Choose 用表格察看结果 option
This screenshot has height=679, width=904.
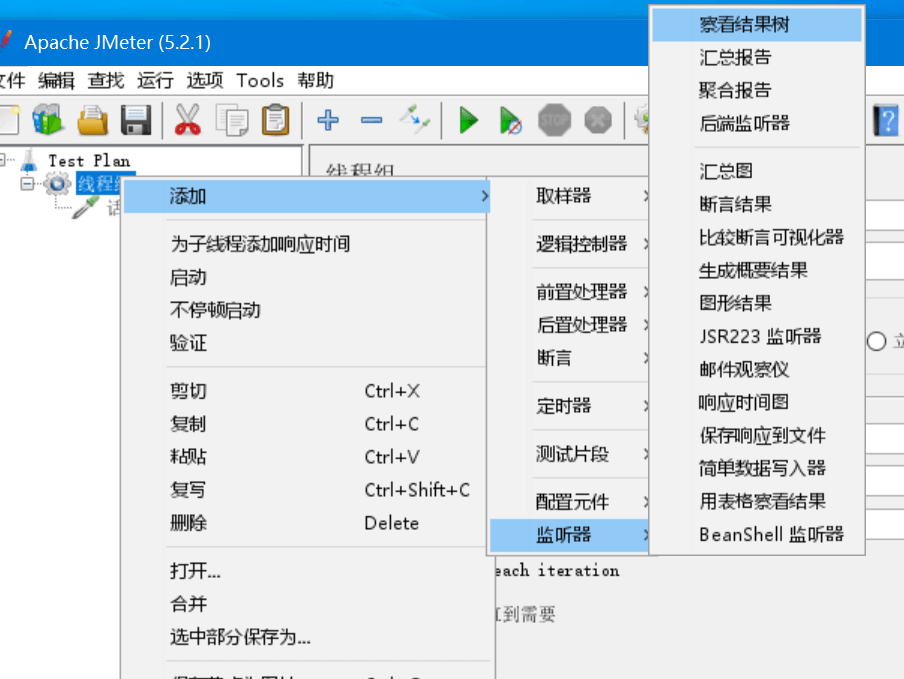click(757, 501)
